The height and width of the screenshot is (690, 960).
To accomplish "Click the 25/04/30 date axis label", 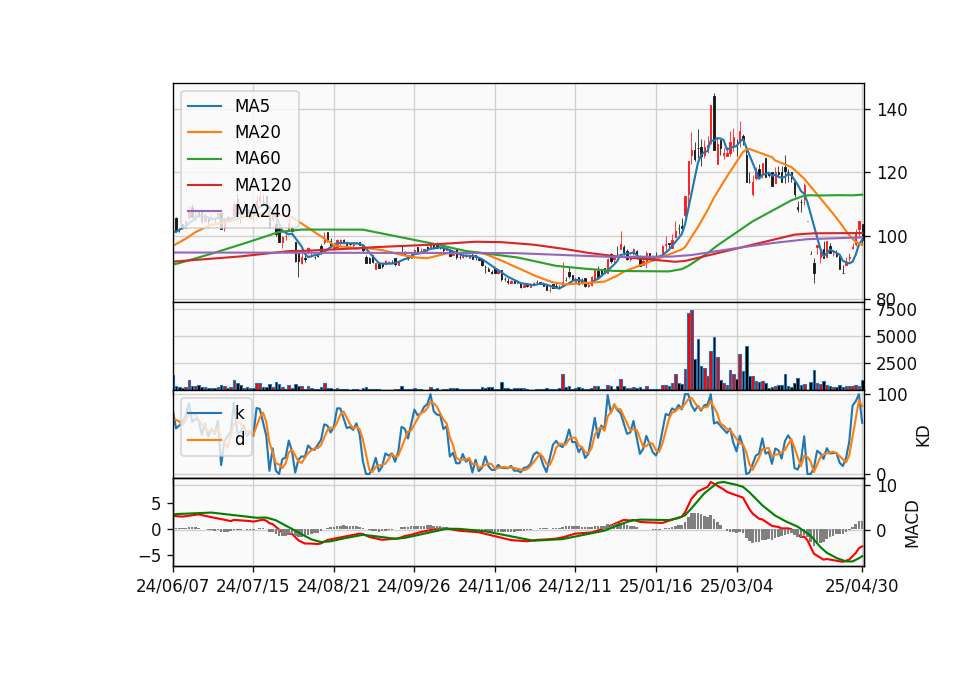I will pyautogui.click(x=862, y=586).
